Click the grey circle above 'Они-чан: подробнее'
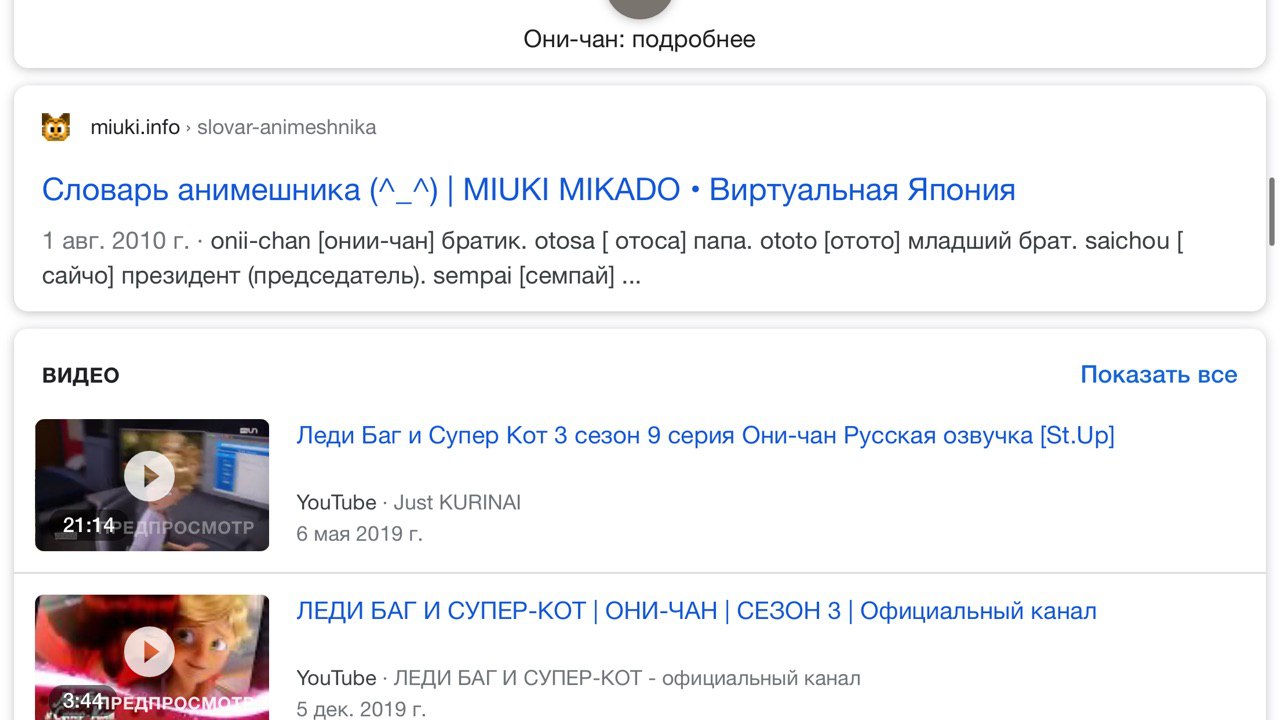This screenshot has width=1280, height=720. click(x=640, y=8)
